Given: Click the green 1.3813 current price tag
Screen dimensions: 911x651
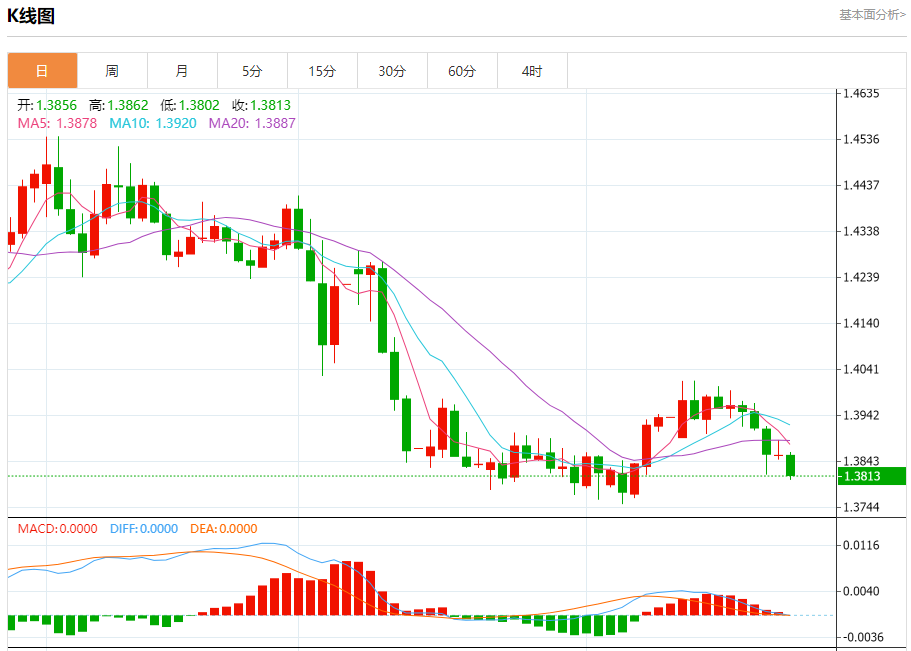Looking at the screenshot, I should point(871,476).
